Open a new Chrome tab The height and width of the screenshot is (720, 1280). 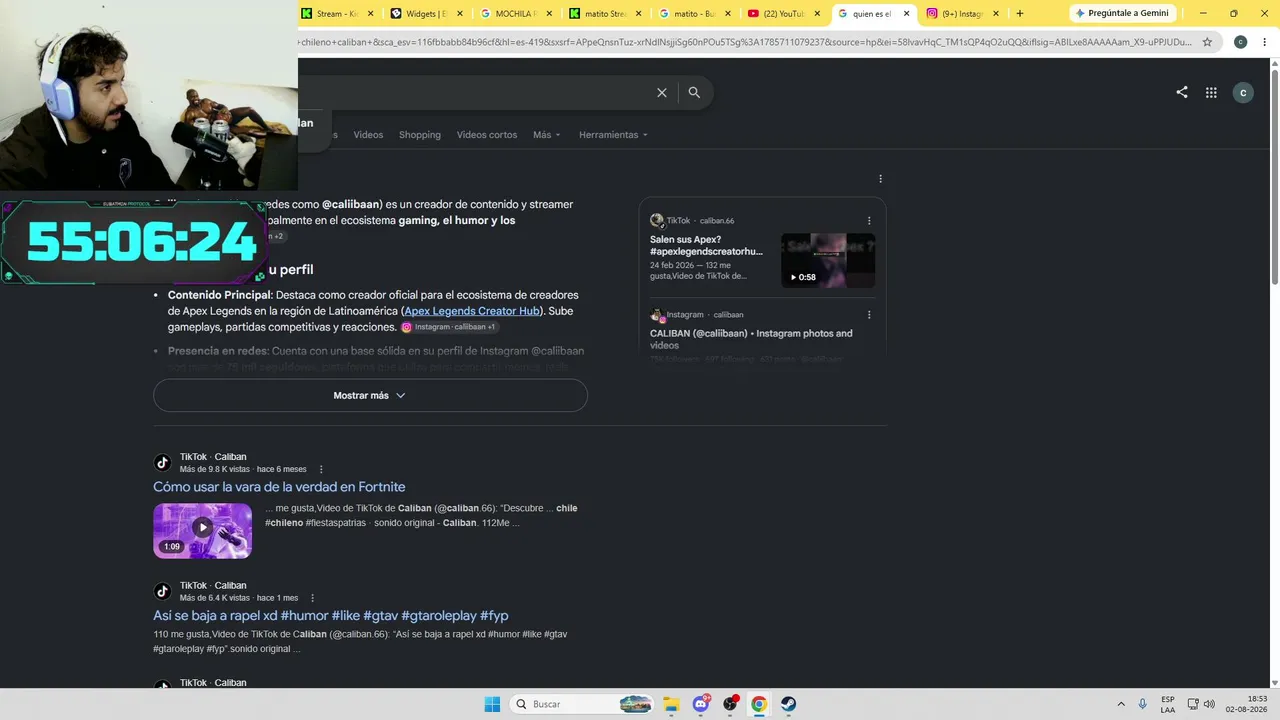point(1020,14)
